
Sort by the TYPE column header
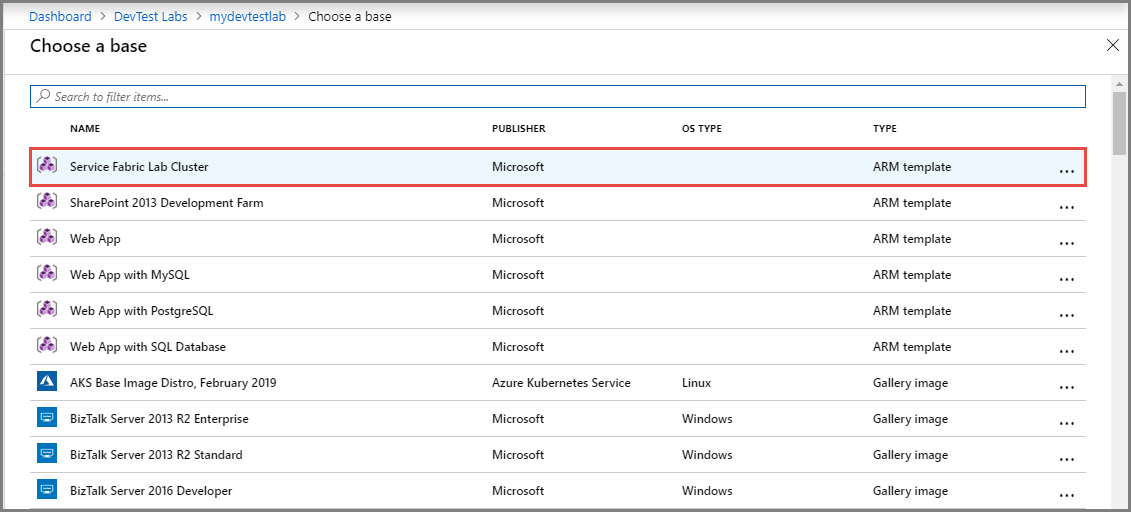(x=885, y=128)
